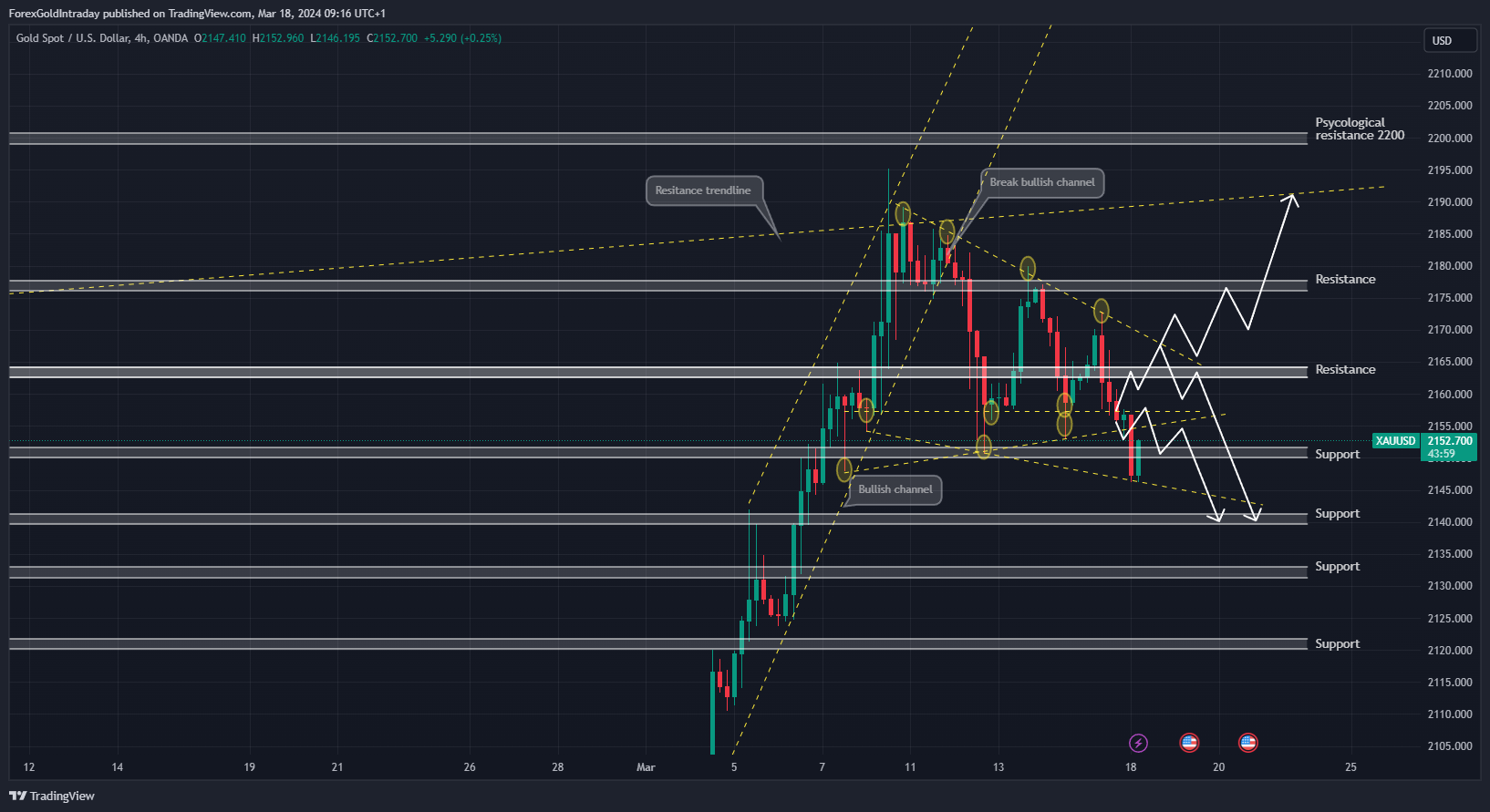This screenshot has height=812, width=1490.
Task: Click the Support label near 2132
Action: (1337, 567)
